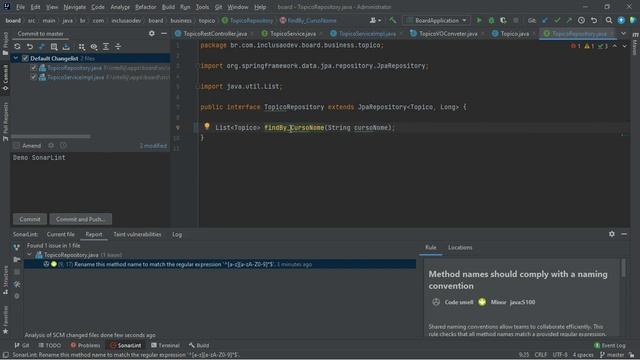Click the quick-fix lightbulb in editor
640x360 pixels.
pyautogui.click(x=207, y=127)
